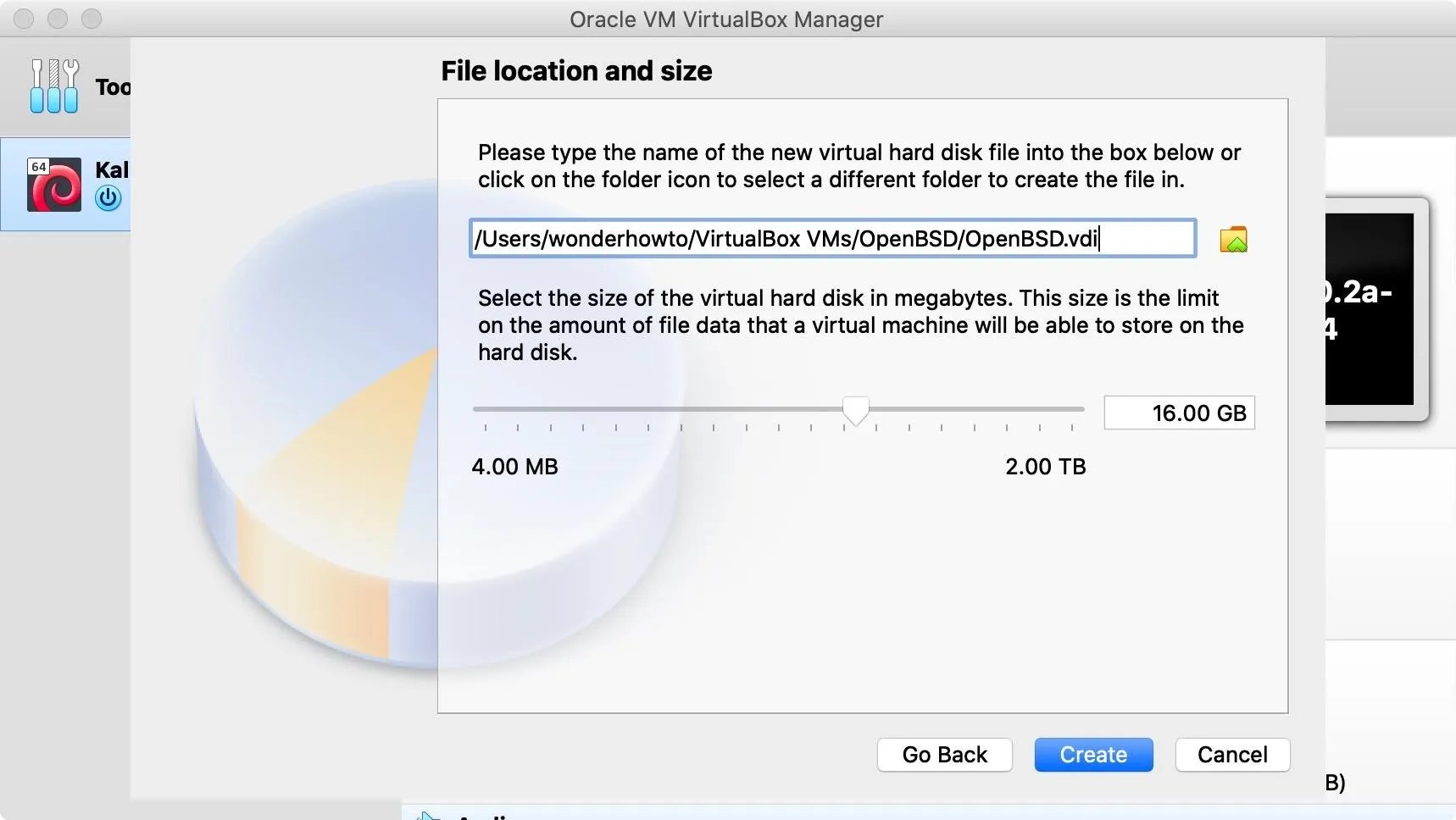Click the 2.00 TB maximum label
The width and height of the screenshot is (1456, 820).
click(x=1045, y=467)
